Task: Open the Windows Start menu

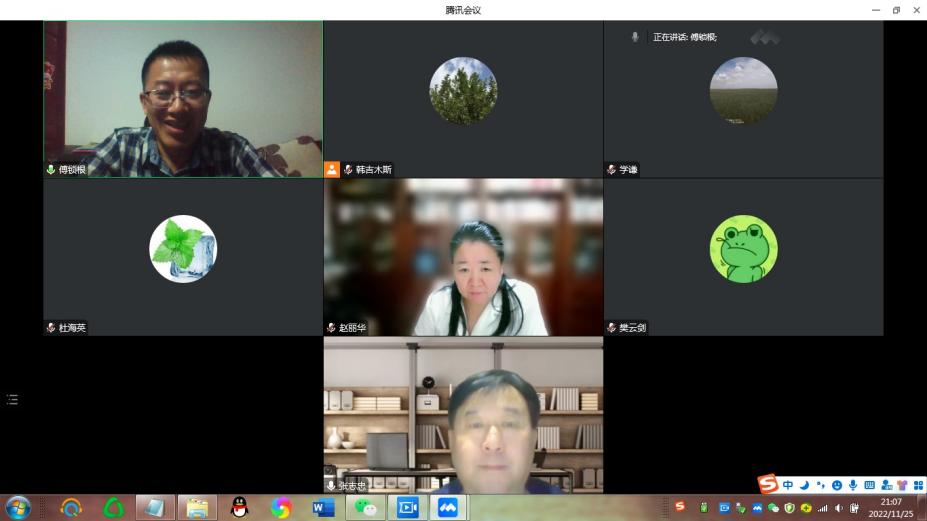Action: [18, 507]
